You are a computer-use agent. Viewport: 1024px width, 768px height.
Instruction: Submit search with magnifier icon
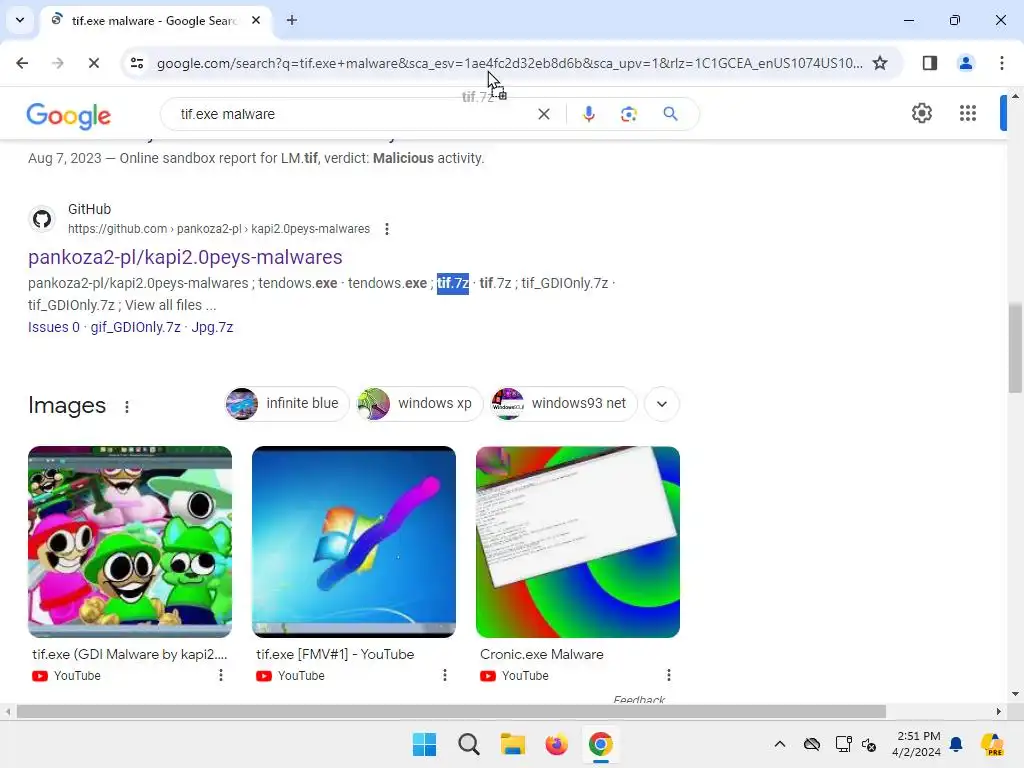click(x=670, y=114)
